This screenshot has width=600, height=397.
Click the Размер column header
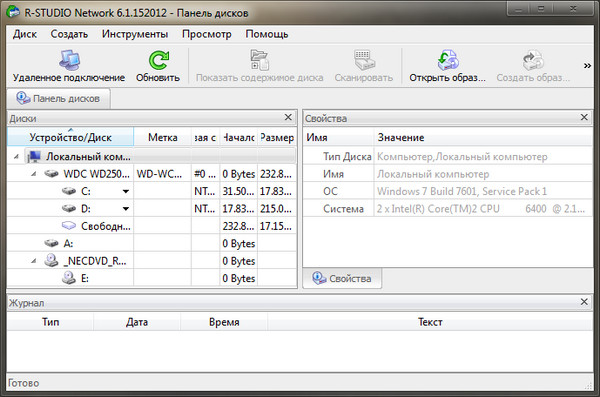(277, 137)
